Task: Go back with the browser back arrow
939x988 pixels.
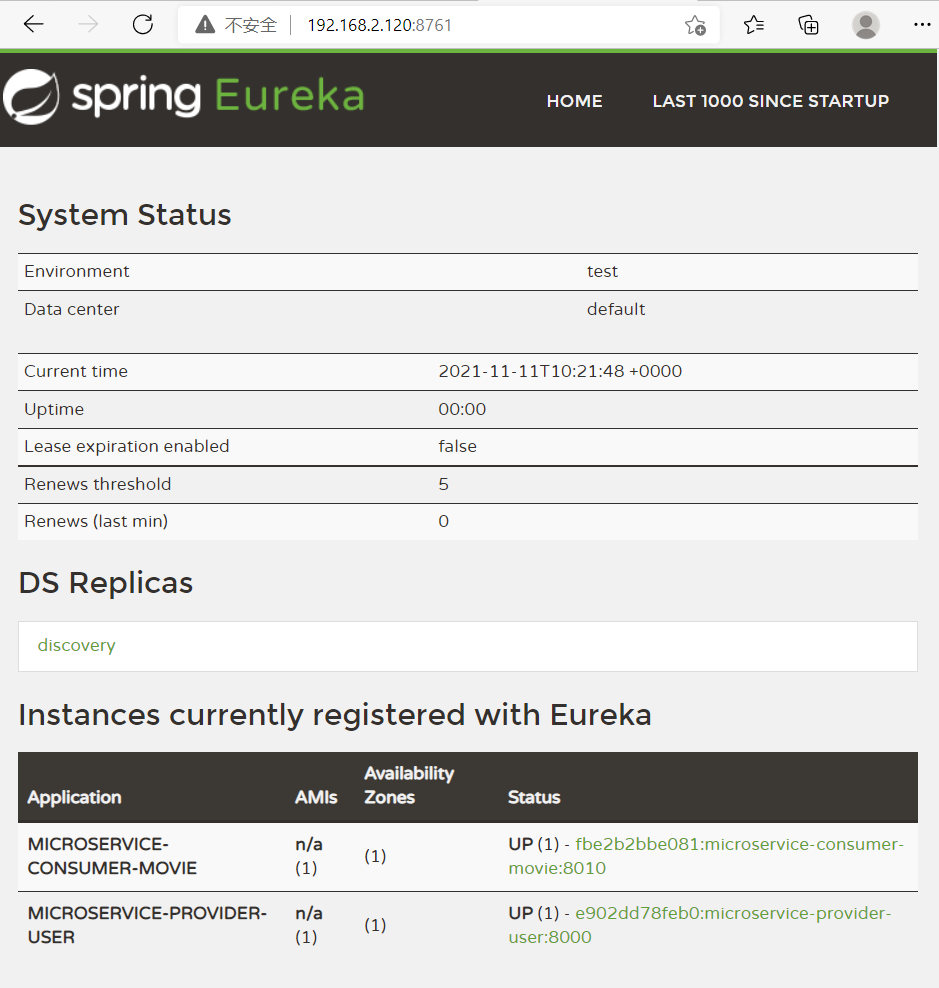Action: click(33, 25)
